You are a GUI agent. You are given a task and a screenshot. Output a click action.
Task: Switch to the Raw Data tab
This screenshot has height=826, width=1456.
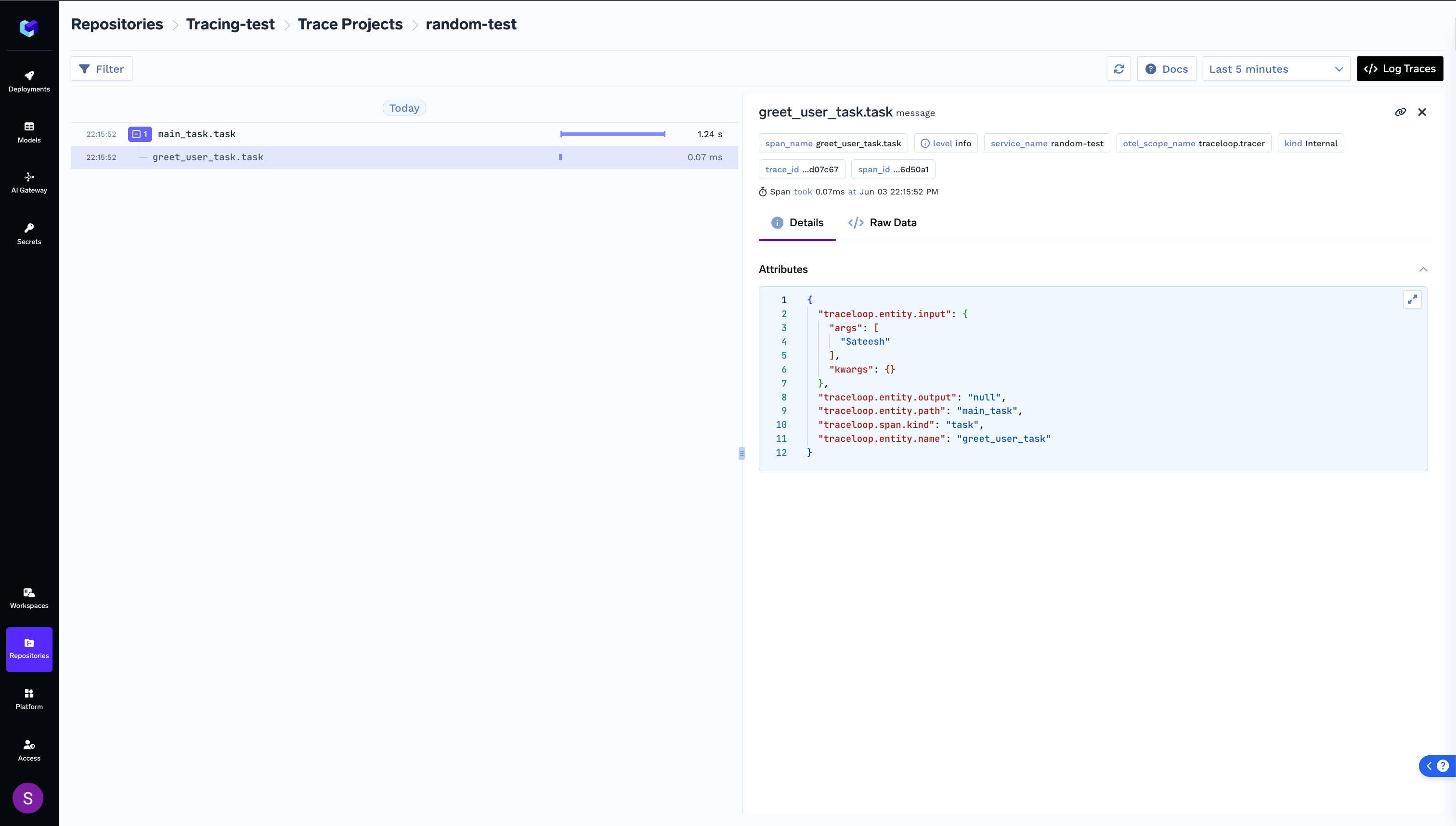(883, 222)
